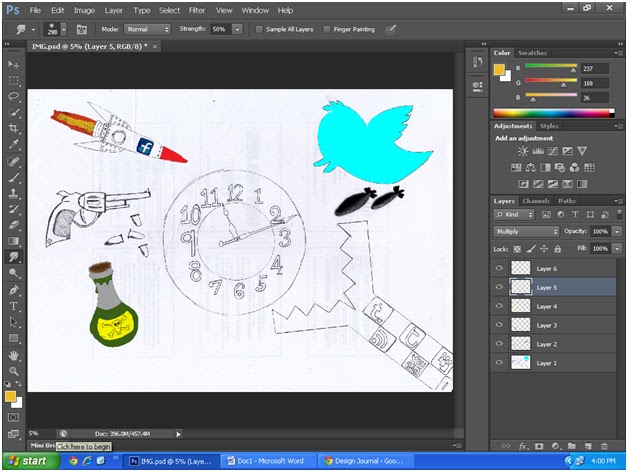Open the tool preset picker arrow

point(33,29)
